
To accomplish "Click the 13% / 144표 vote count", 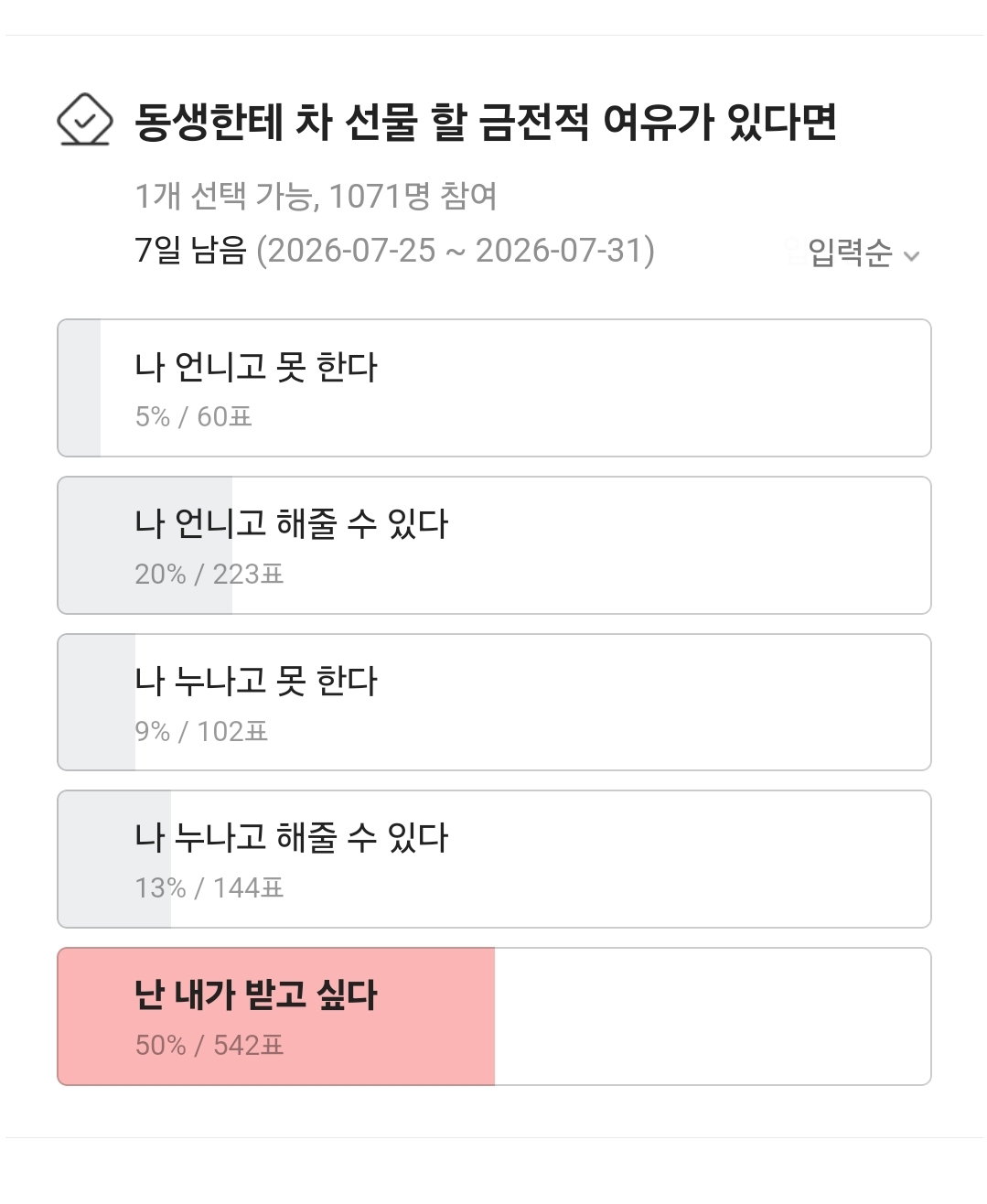I will coord(209,887).
